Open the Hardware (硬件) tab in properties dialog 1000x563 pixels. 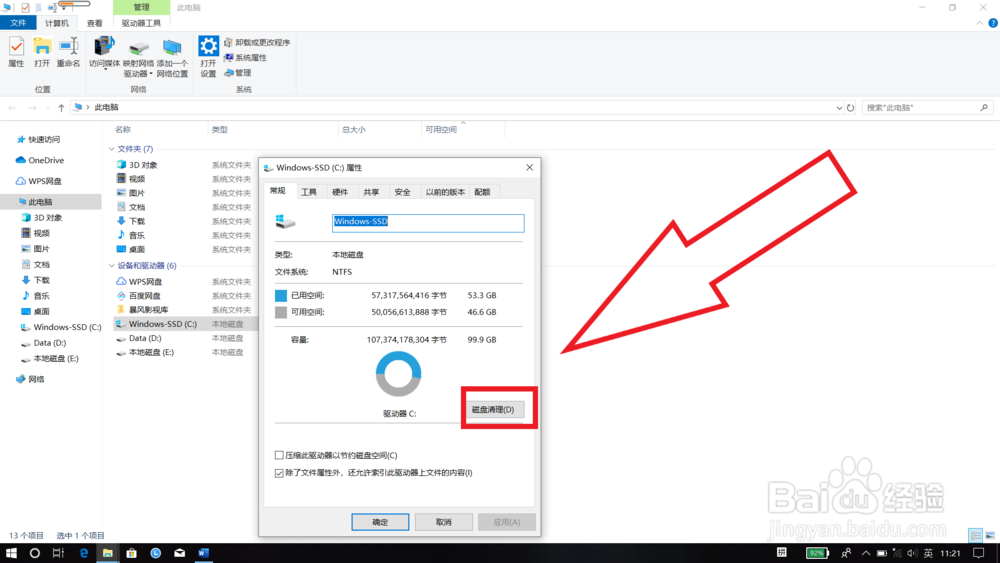(x=340, y=192)
